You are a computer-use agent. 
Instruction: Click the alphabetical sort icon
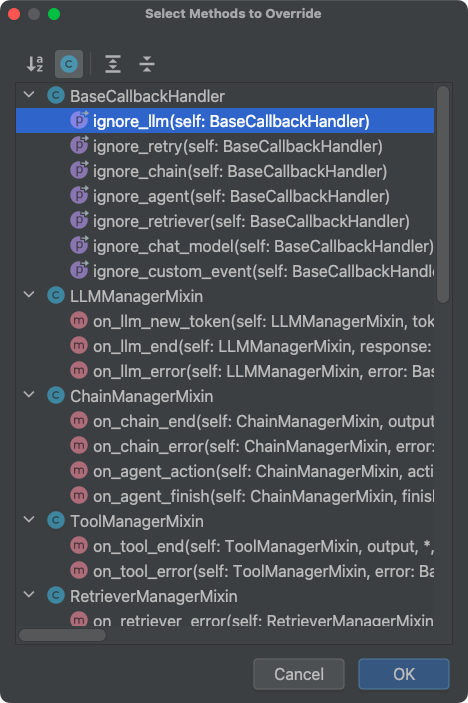(x=35, y=64)
